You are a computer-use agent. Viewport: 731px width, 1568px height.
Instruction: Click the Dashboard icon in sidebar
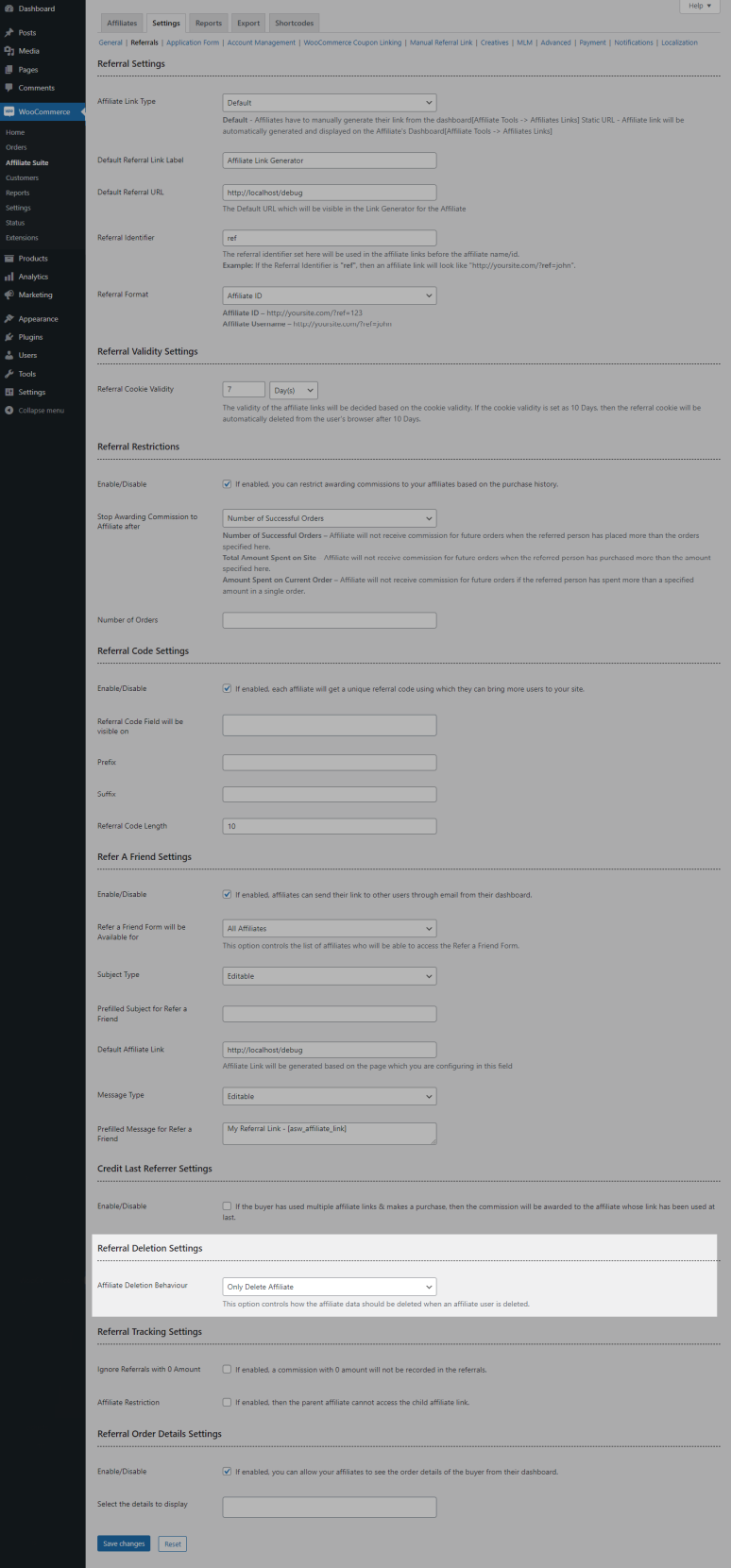click(8, 8)
